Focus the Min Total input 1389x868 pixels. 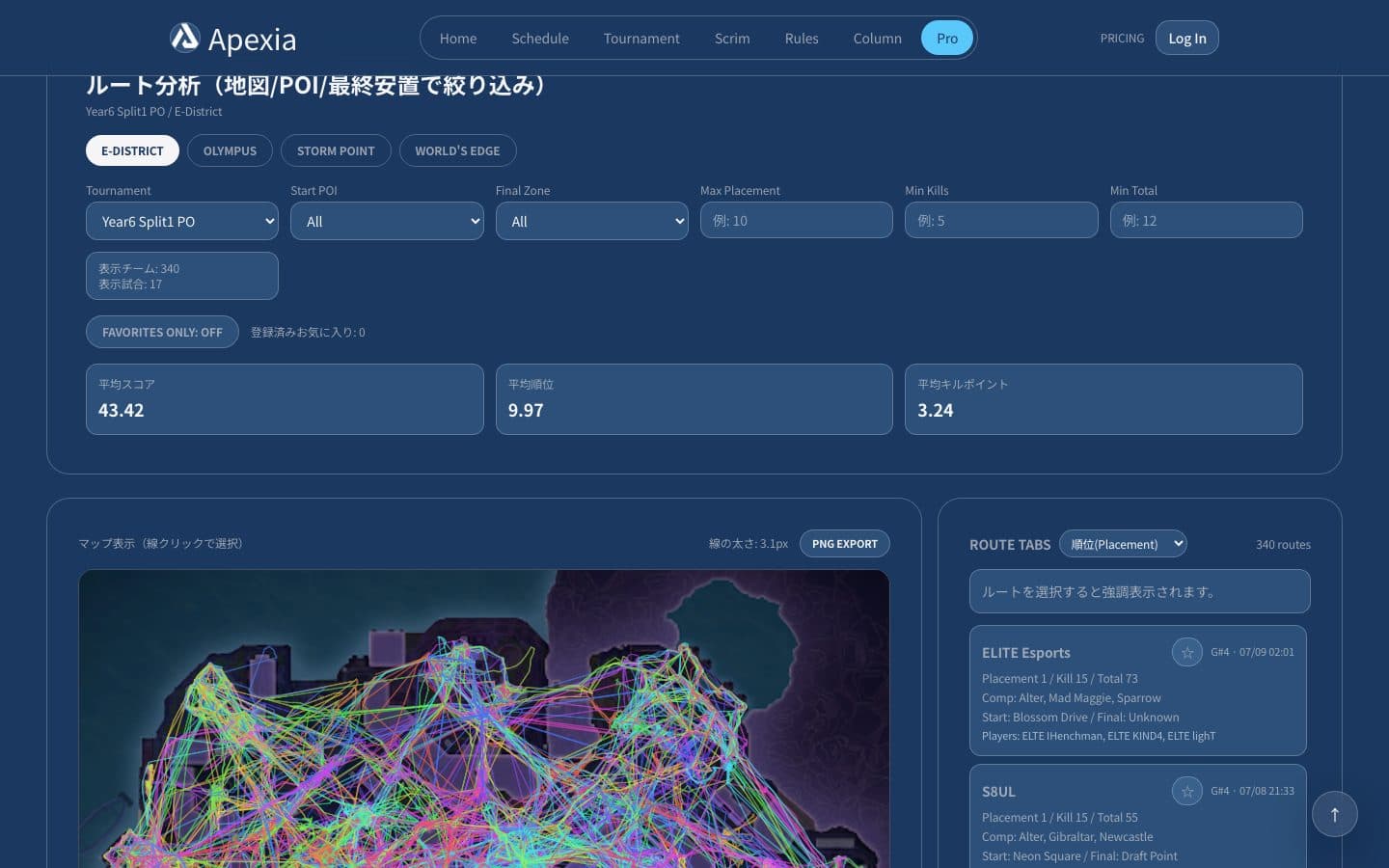[1206, 220]
